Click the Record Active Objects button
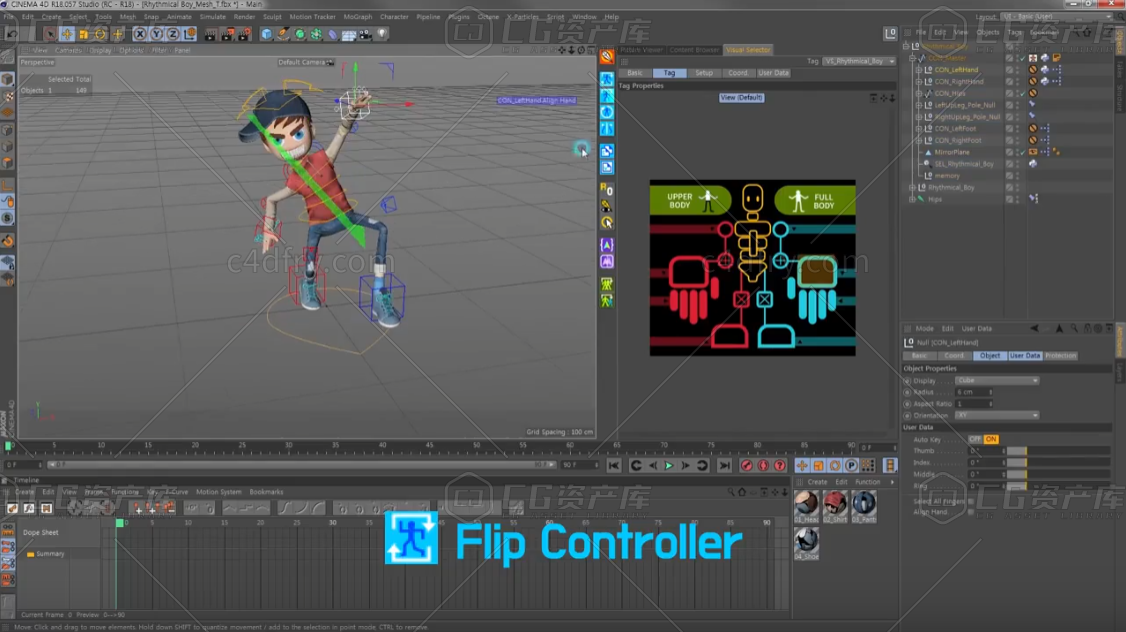The image size is (1126, 632). (747, 466)
